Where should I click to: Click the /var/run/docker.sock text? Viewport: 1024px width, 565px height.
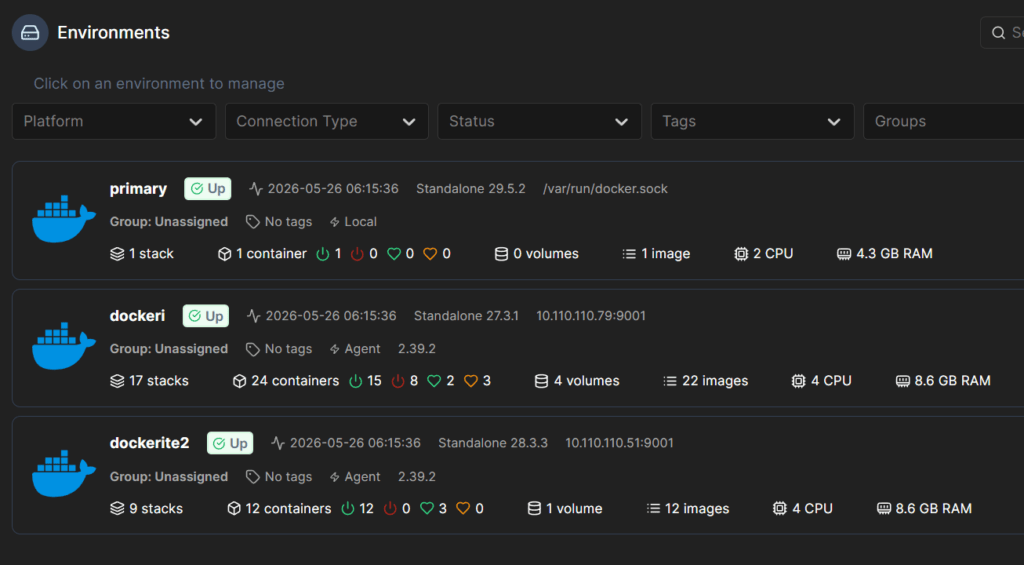(605, 189)
